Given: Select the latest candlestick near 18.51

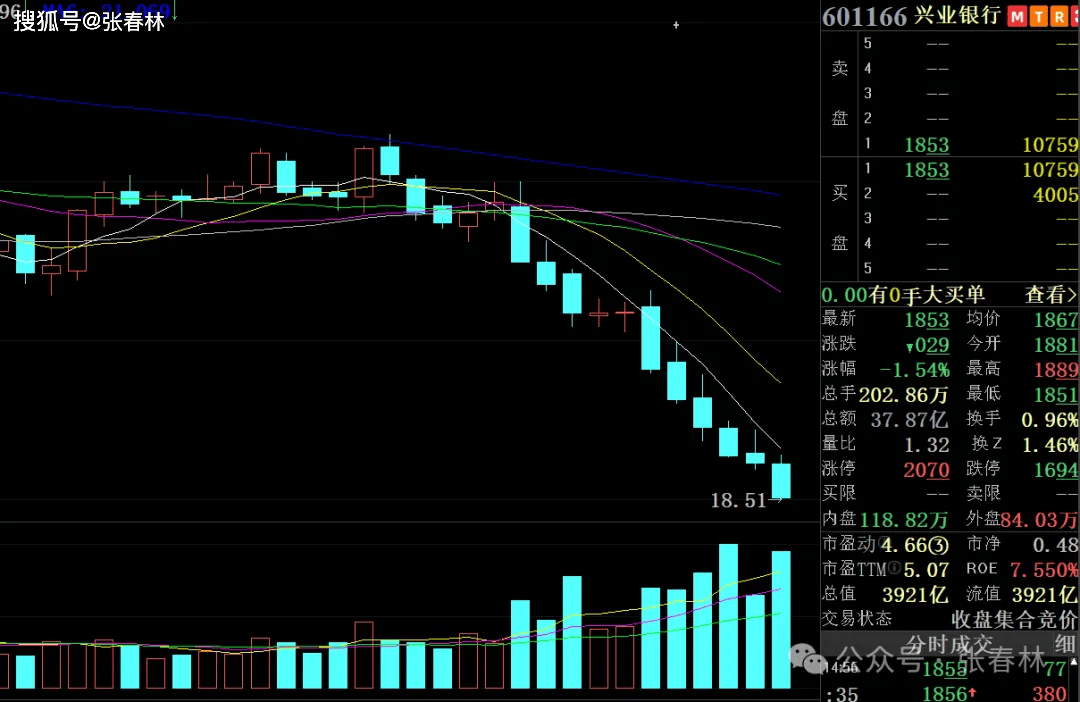Looking at the screenshot, I should tap(781, 480).
